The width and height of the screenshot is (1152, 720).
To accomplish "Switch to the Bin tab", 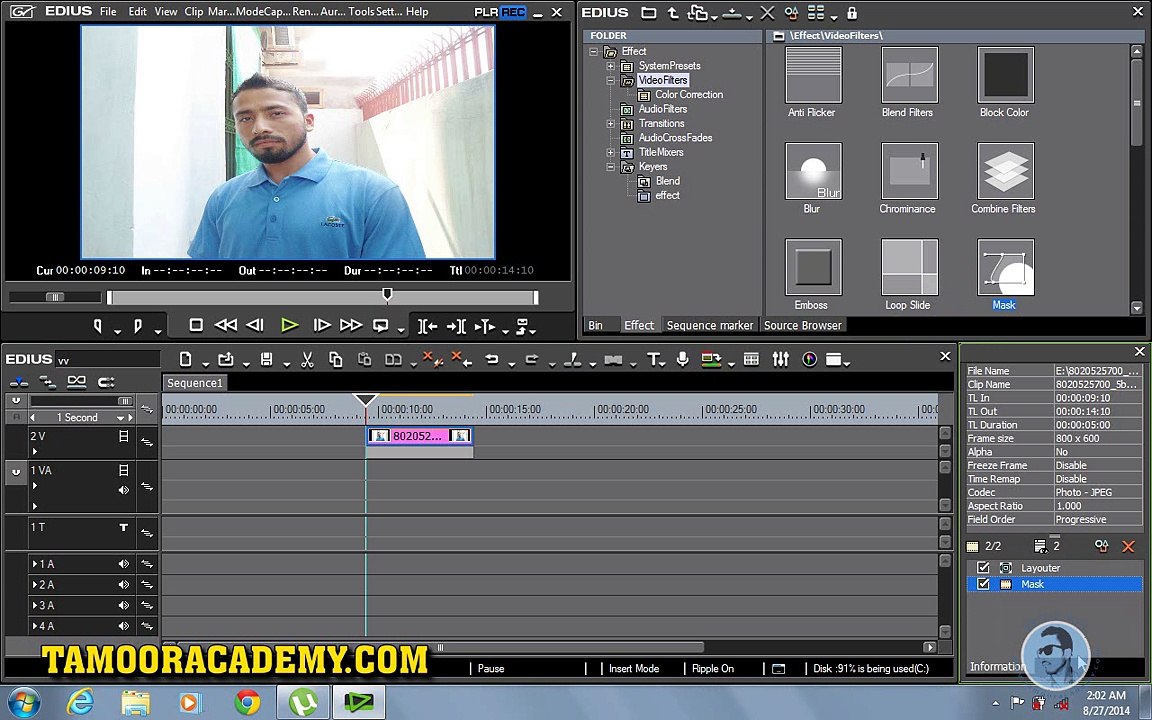I will click(x=596, y=325).
